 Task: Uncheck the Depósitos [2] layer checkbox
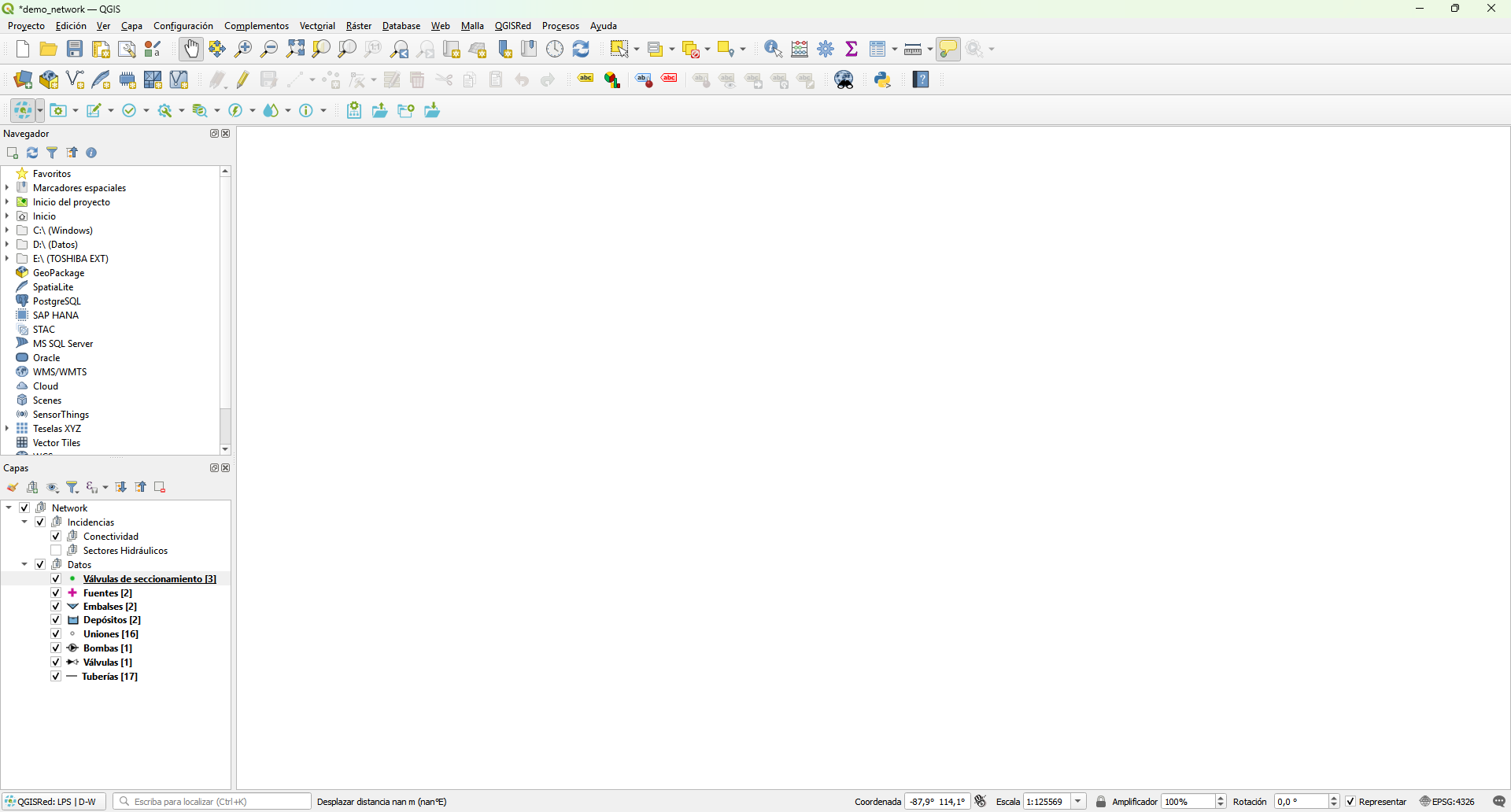click(x=56, y=620)
